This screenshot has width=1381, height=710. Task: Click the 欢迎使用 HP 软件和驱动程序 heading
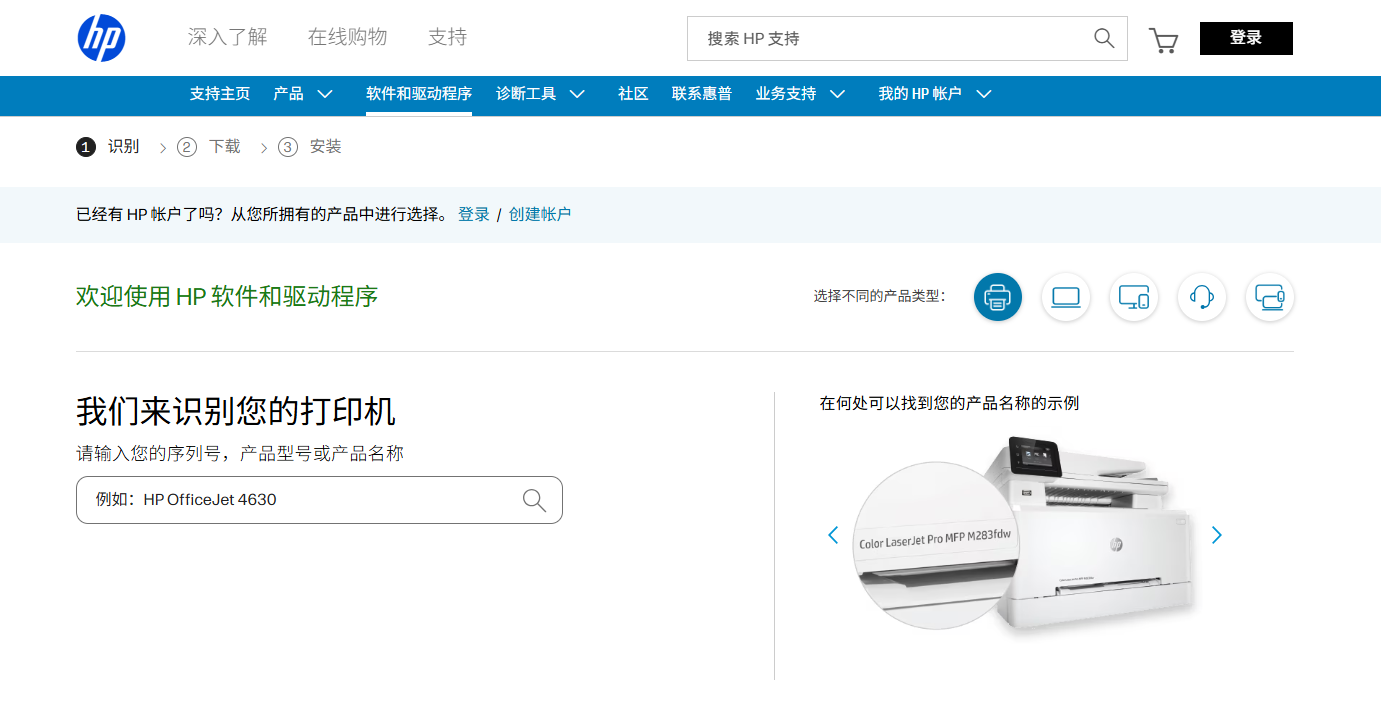[x=227, y=297]
